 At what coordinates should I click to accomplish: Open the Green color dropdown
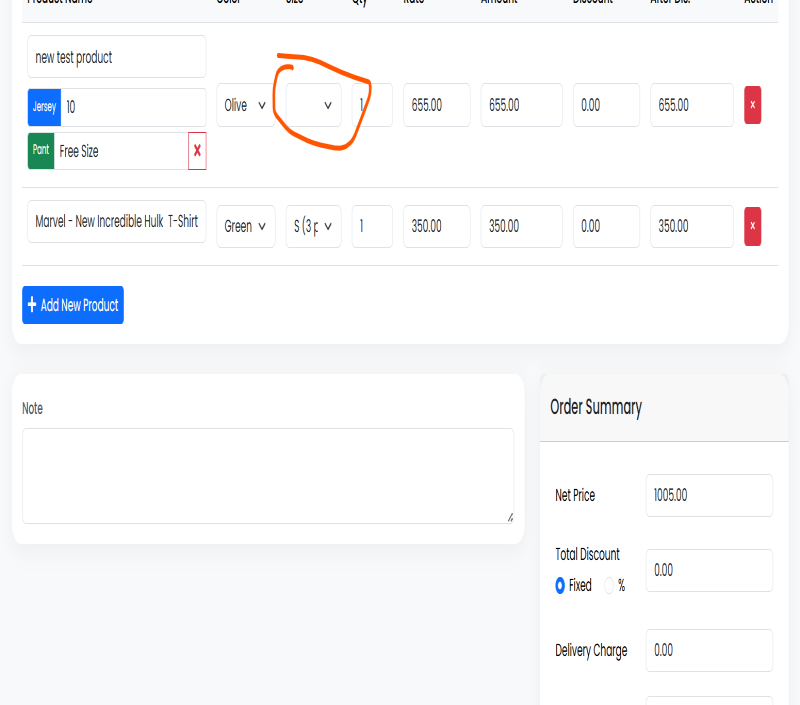pyautogui.click(x=246, y=226)
